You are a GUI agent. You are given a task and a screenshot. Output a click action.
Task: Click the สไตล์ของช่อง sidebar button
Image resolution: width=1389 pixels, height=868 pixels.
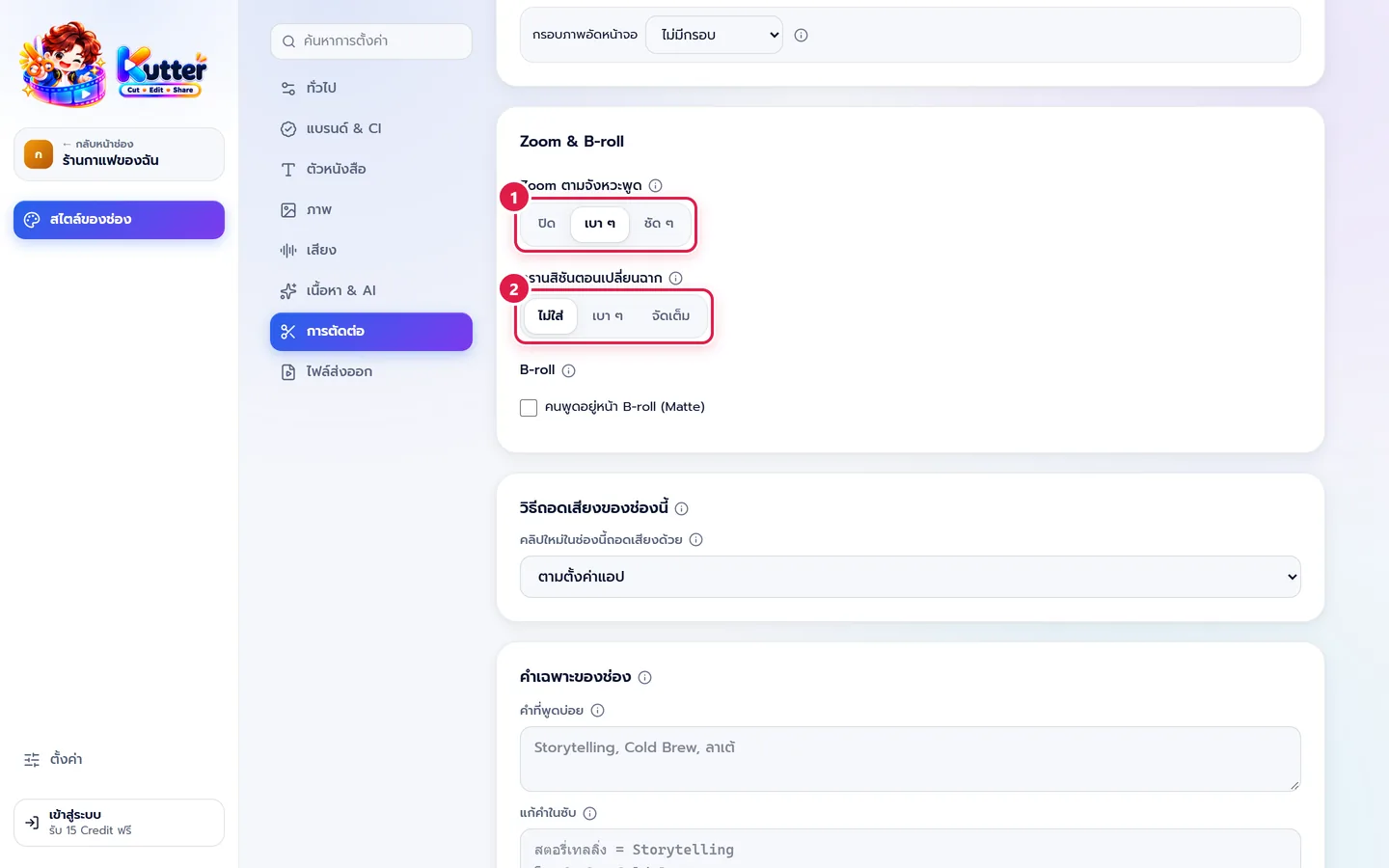[119, 220]
